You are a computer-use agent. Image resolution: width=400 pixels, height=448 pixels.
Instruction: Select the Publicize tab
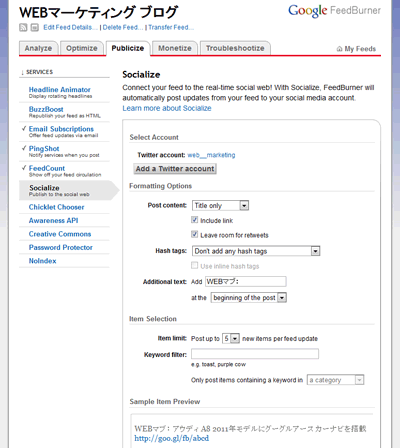click(128, 48)
